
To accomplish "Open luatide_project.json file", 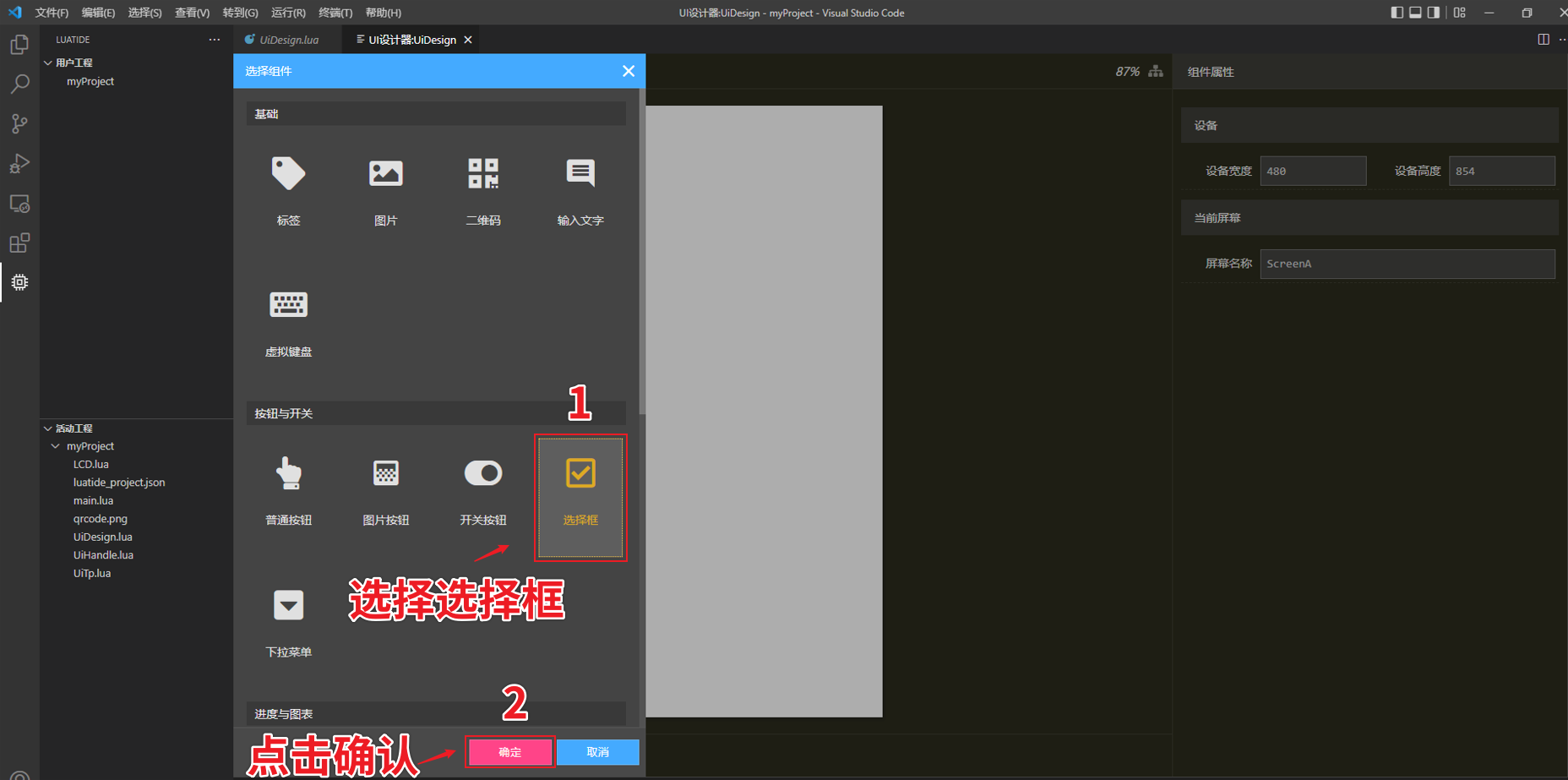I will click(119, 483).
